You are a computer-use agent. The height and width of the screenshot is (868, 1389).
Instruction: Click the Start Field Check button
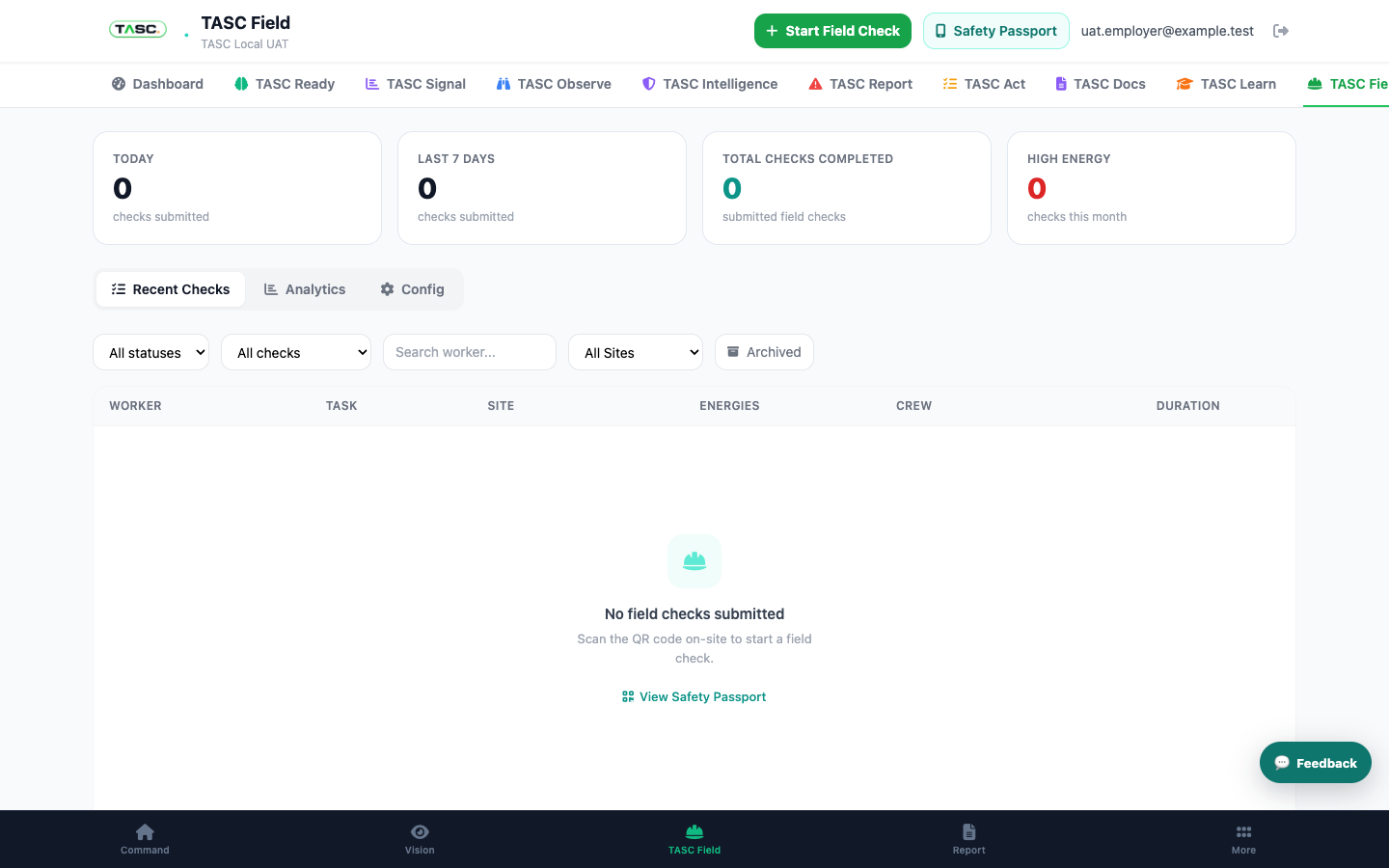coord(832,31)
